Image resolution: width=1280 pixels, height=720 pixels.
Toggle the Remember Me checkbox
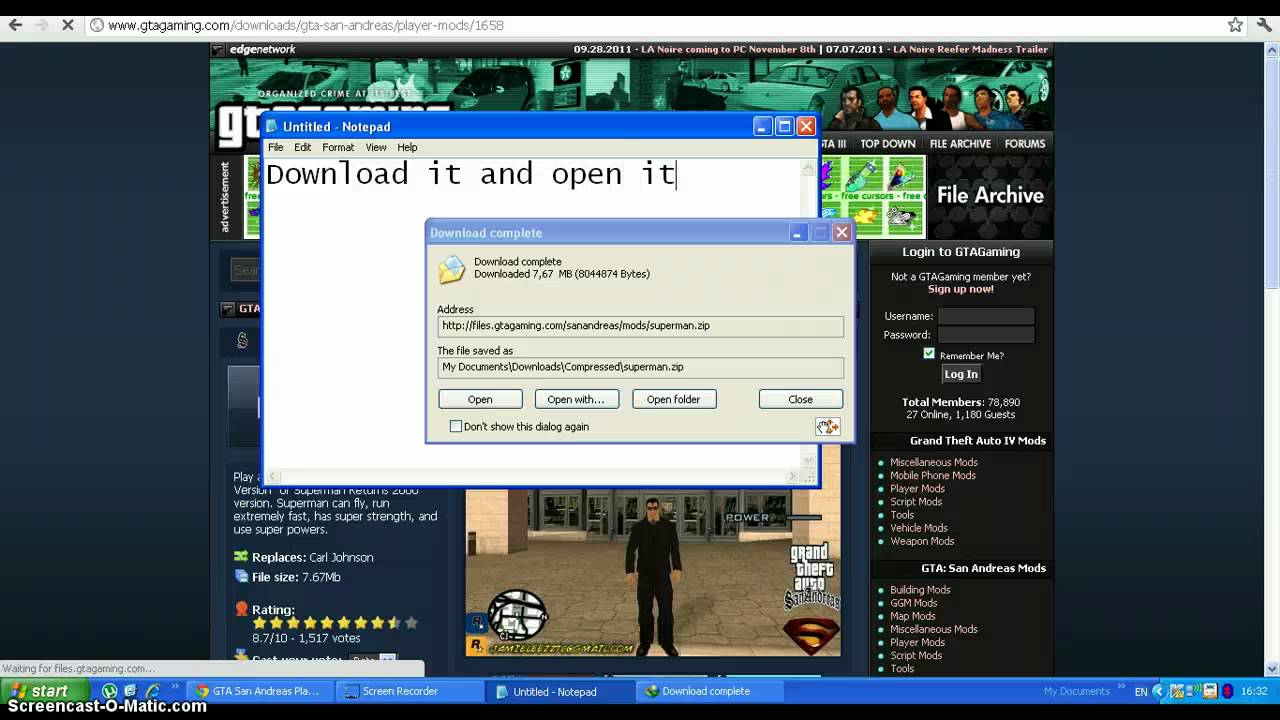click(x=929, y=354)
